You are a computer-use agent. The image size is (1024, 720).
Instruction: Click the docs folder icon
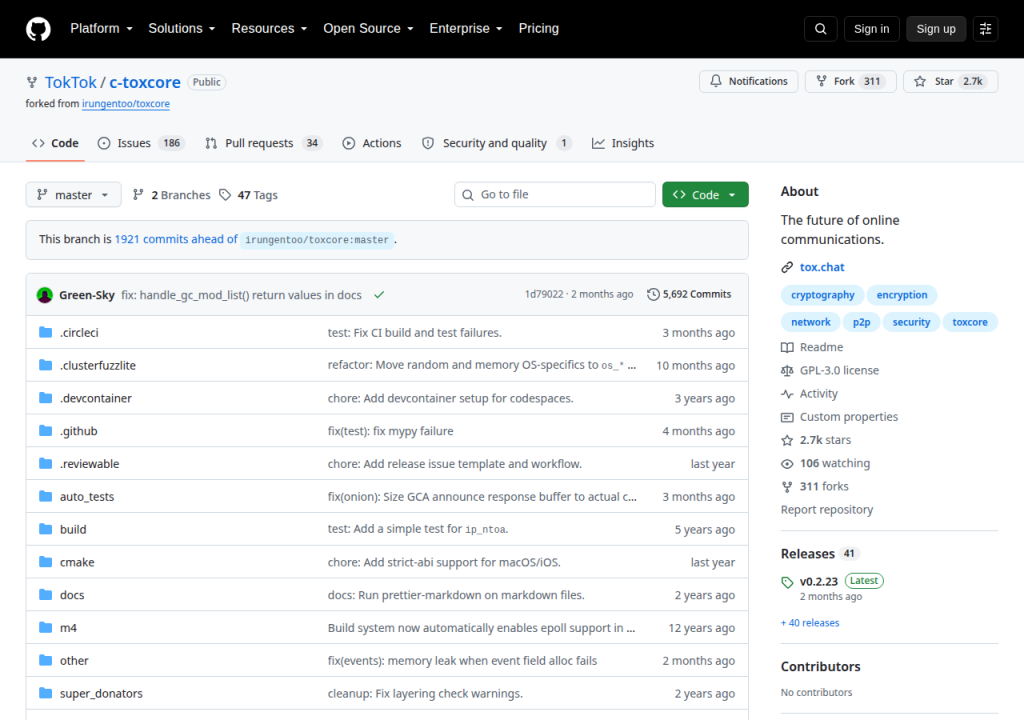(45, 595)
